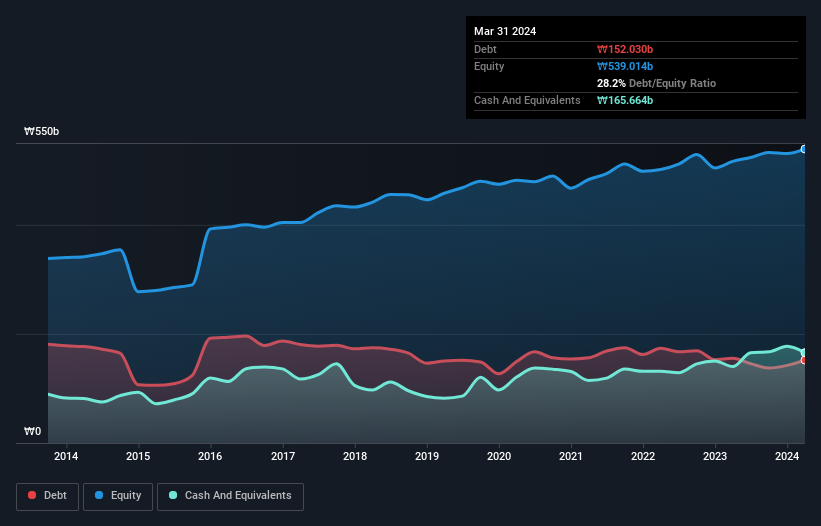Click the 2018 x-axis label
This screenshot has width=821, height=526.
tap(355, 456)
